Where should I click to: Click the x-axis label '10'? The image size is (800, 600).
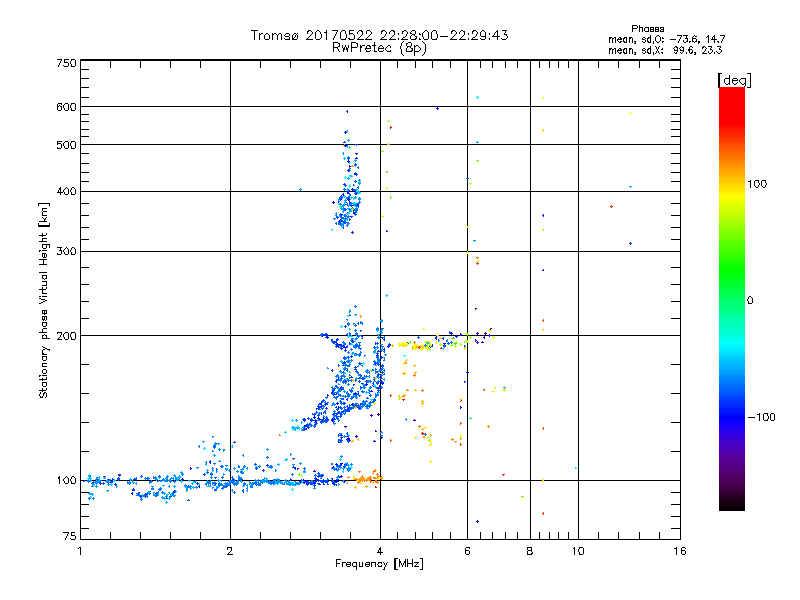(578, 551)
